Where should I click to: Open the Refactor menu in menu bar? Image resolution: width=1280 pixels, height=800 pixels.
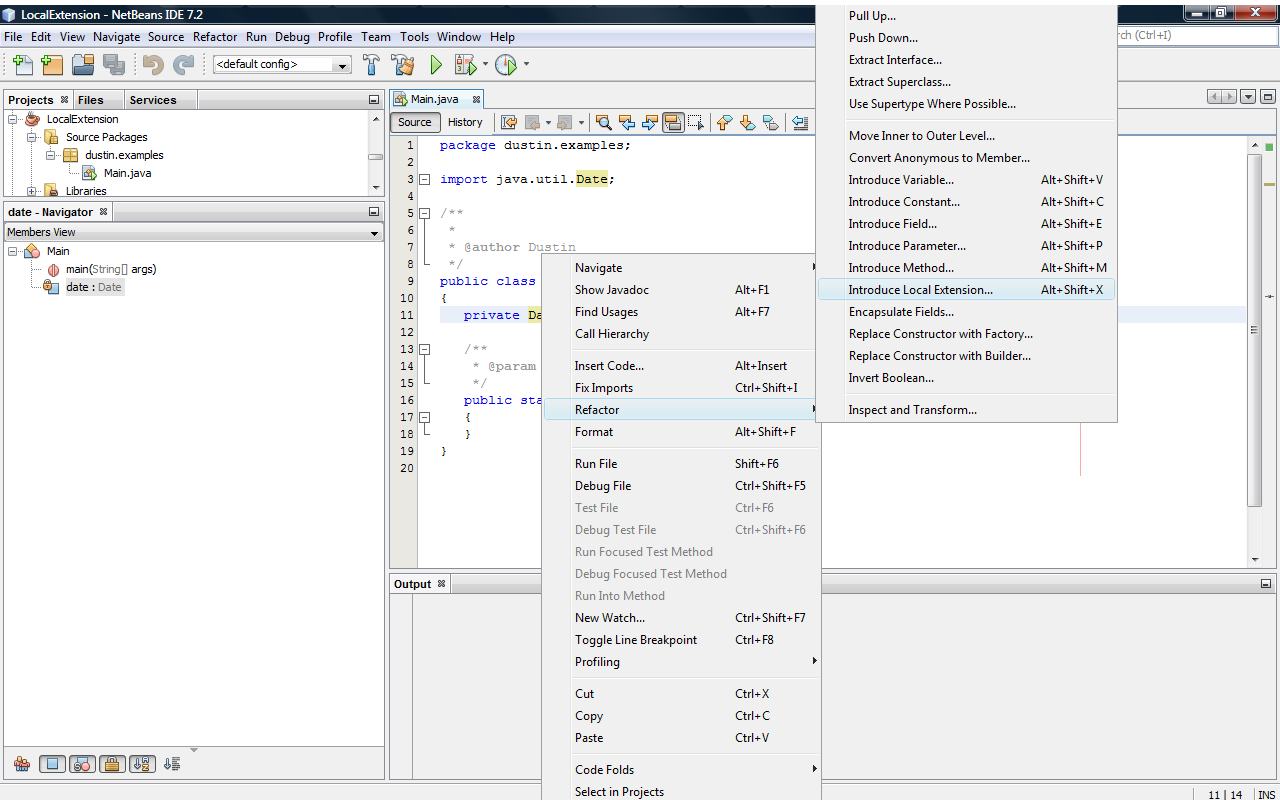[215, 37]
